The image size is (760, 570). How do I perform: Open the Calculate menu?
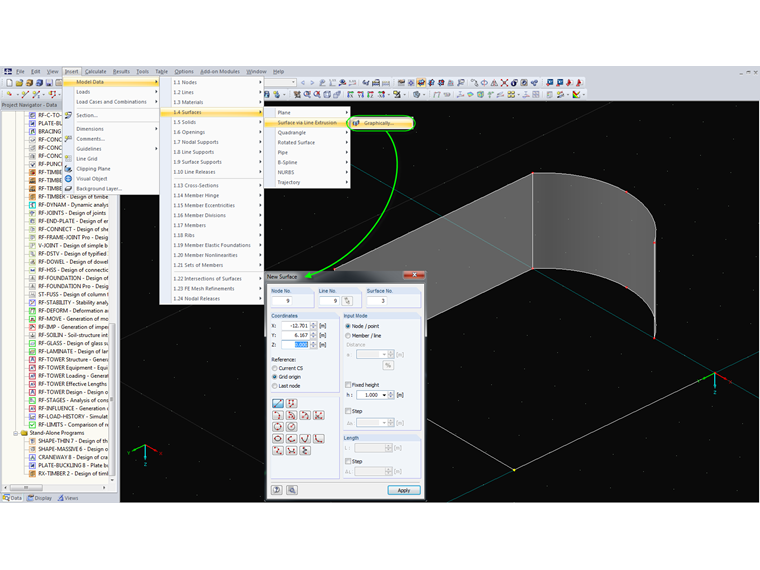[x=95, y=71]
